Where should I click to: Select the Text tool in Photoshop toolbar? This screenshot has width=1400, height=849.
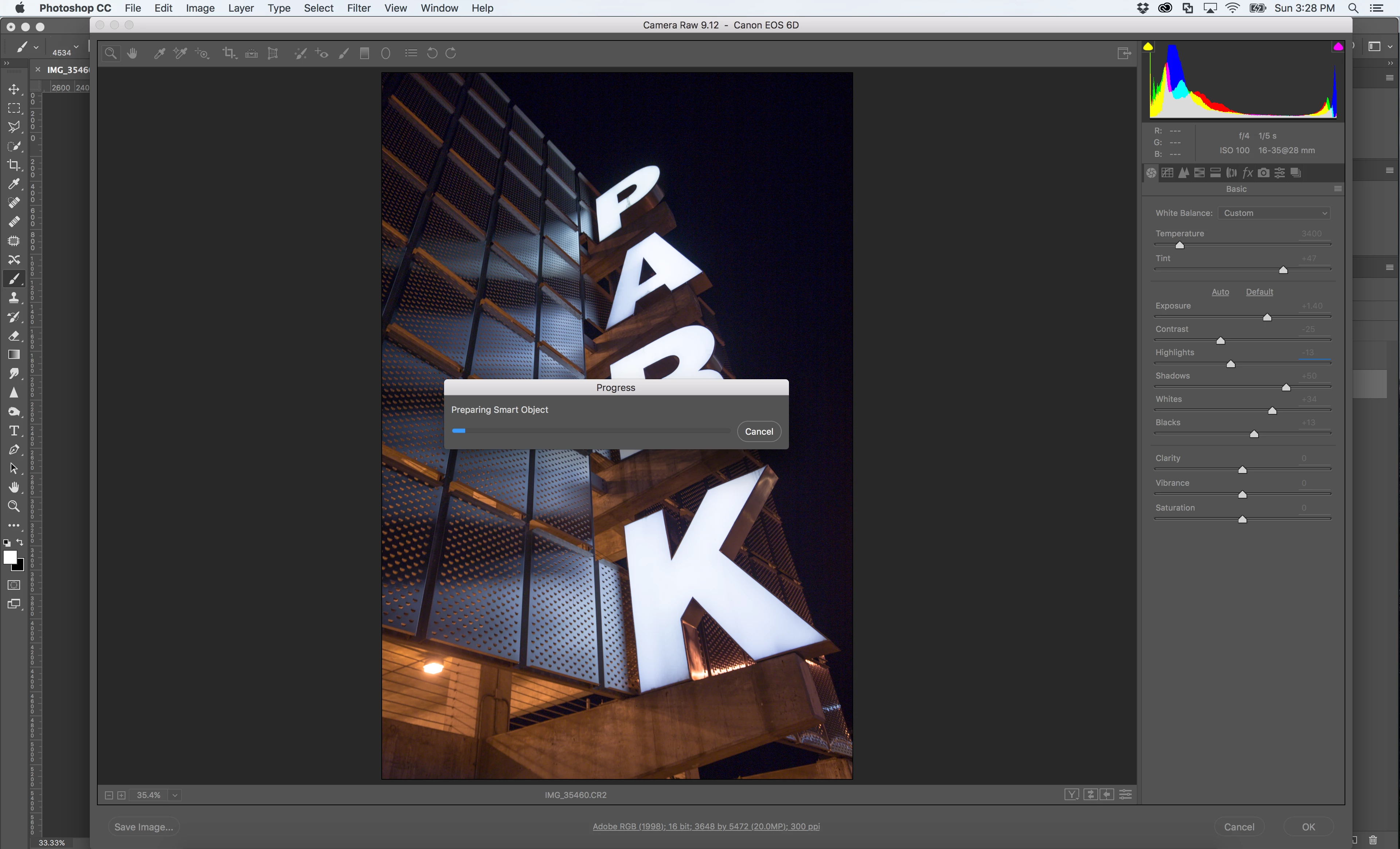point(13,431)
